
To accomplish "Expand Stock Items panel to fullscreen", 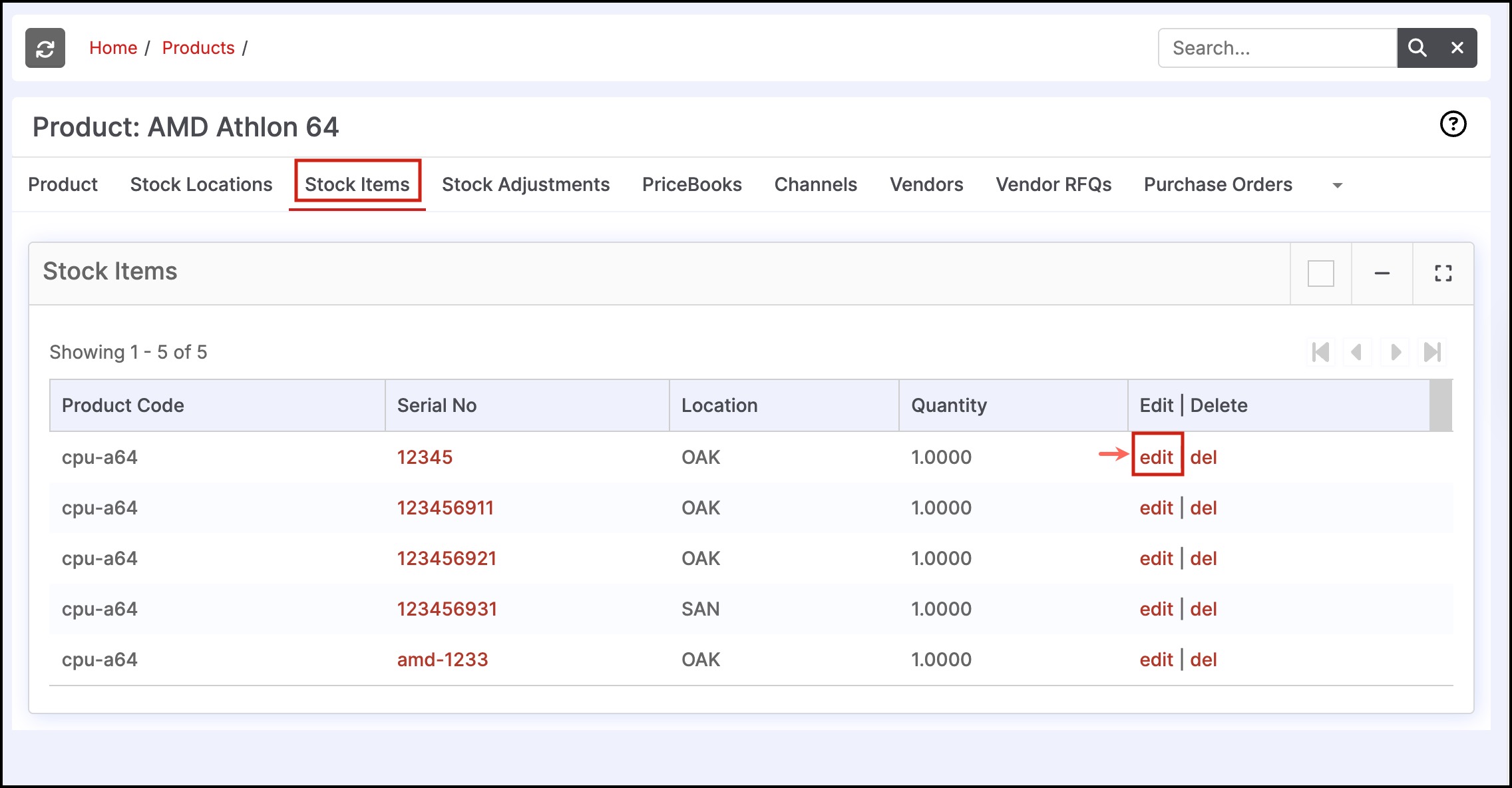I will click(1443, 273).
